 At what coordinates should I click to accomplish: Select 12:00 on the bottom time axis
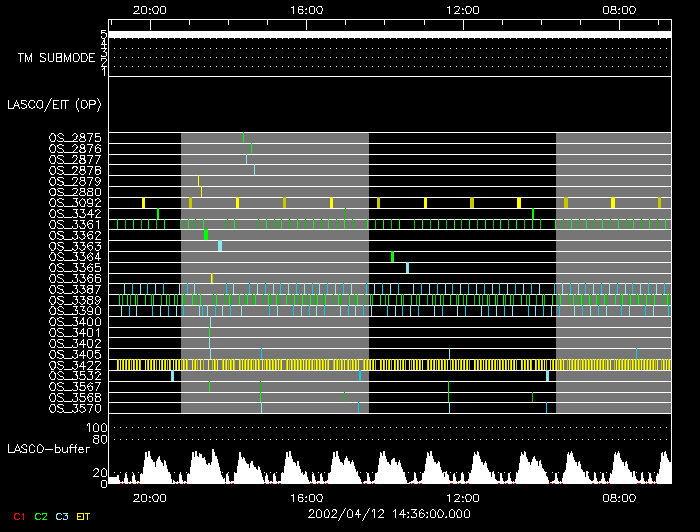463,497
